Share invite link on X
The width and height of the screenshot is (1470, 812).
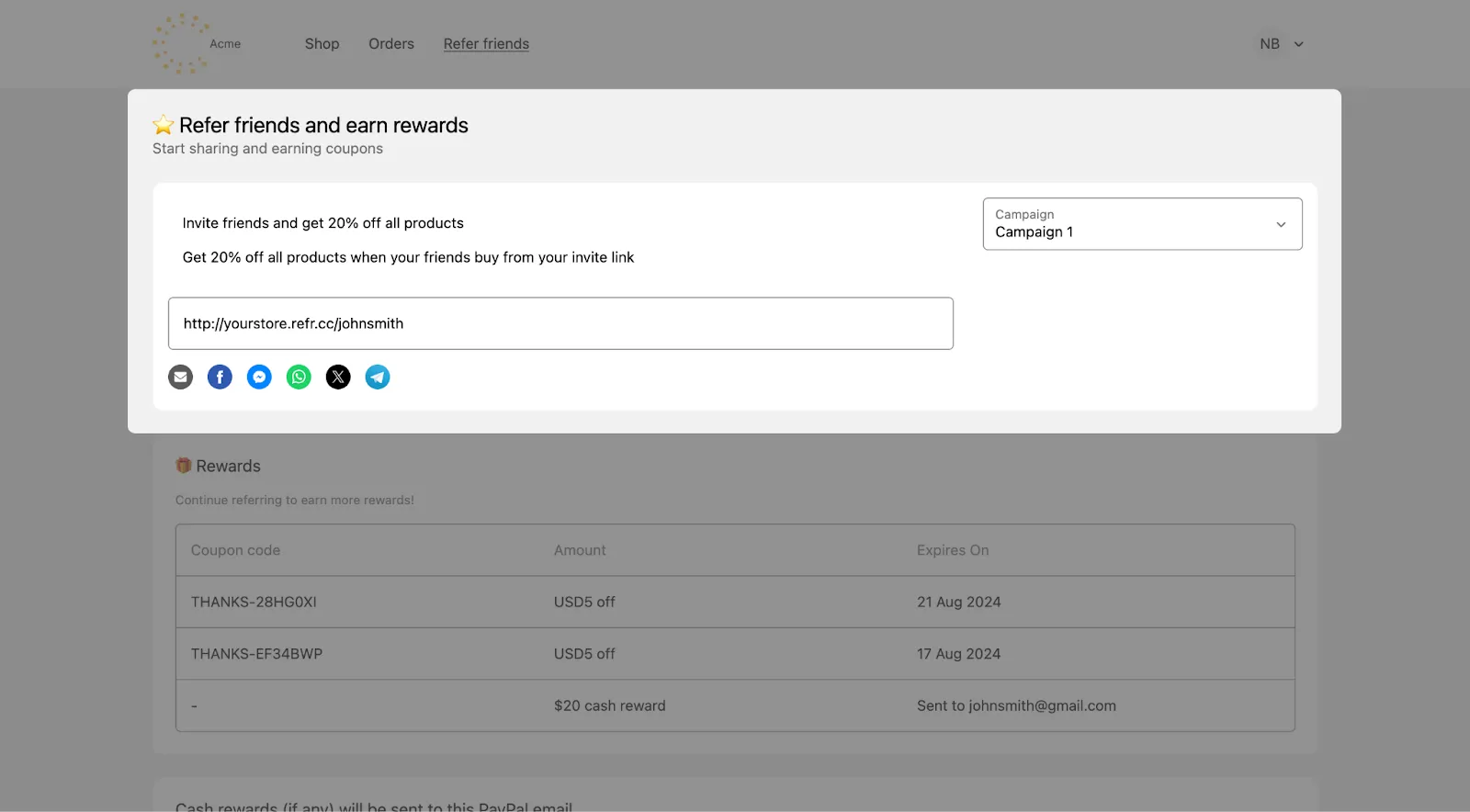[338, 377]
